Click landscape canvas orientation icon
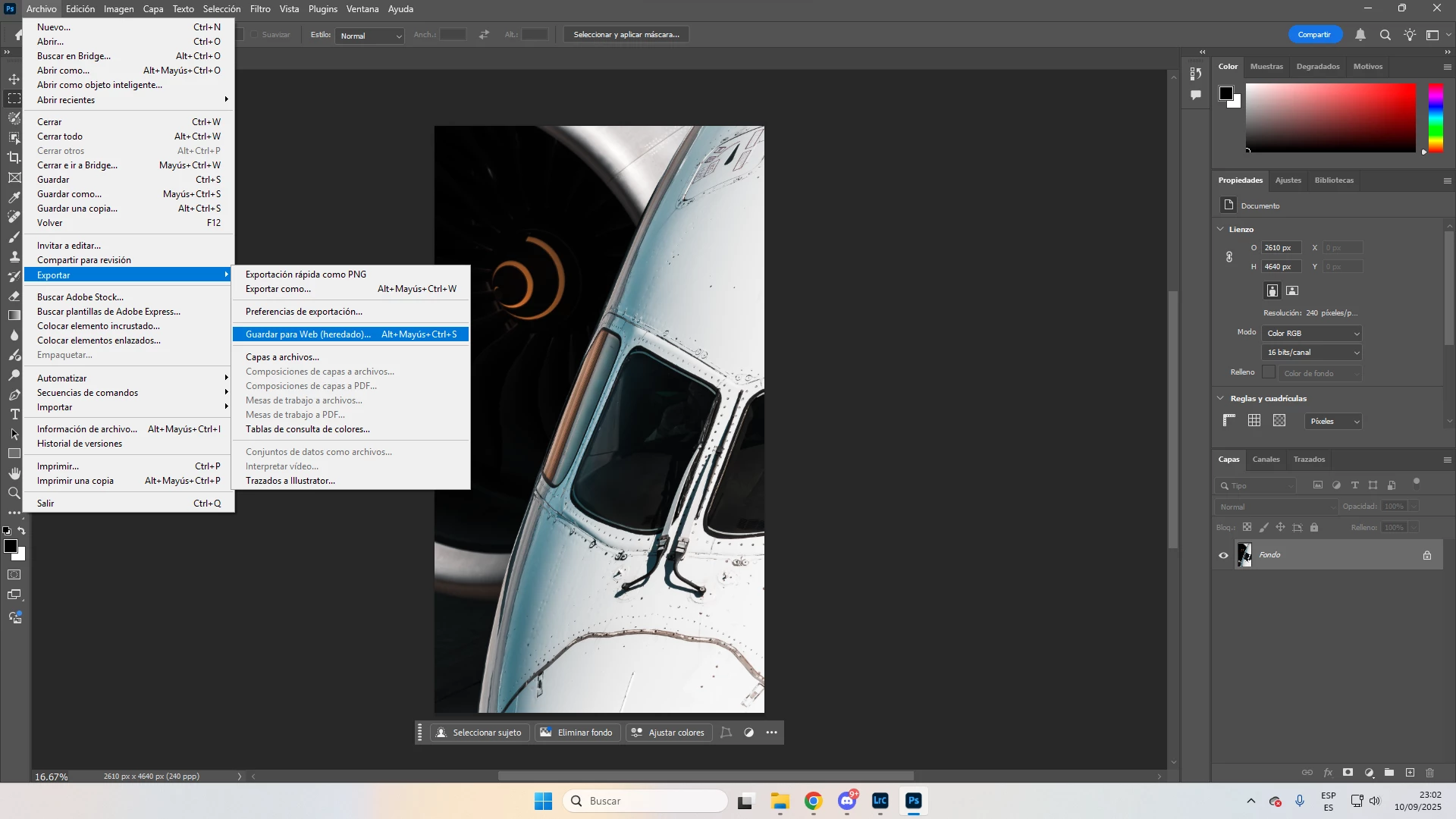Image resolution: width=1456 pixels, height=819 pixels. tap(1293, 290)
